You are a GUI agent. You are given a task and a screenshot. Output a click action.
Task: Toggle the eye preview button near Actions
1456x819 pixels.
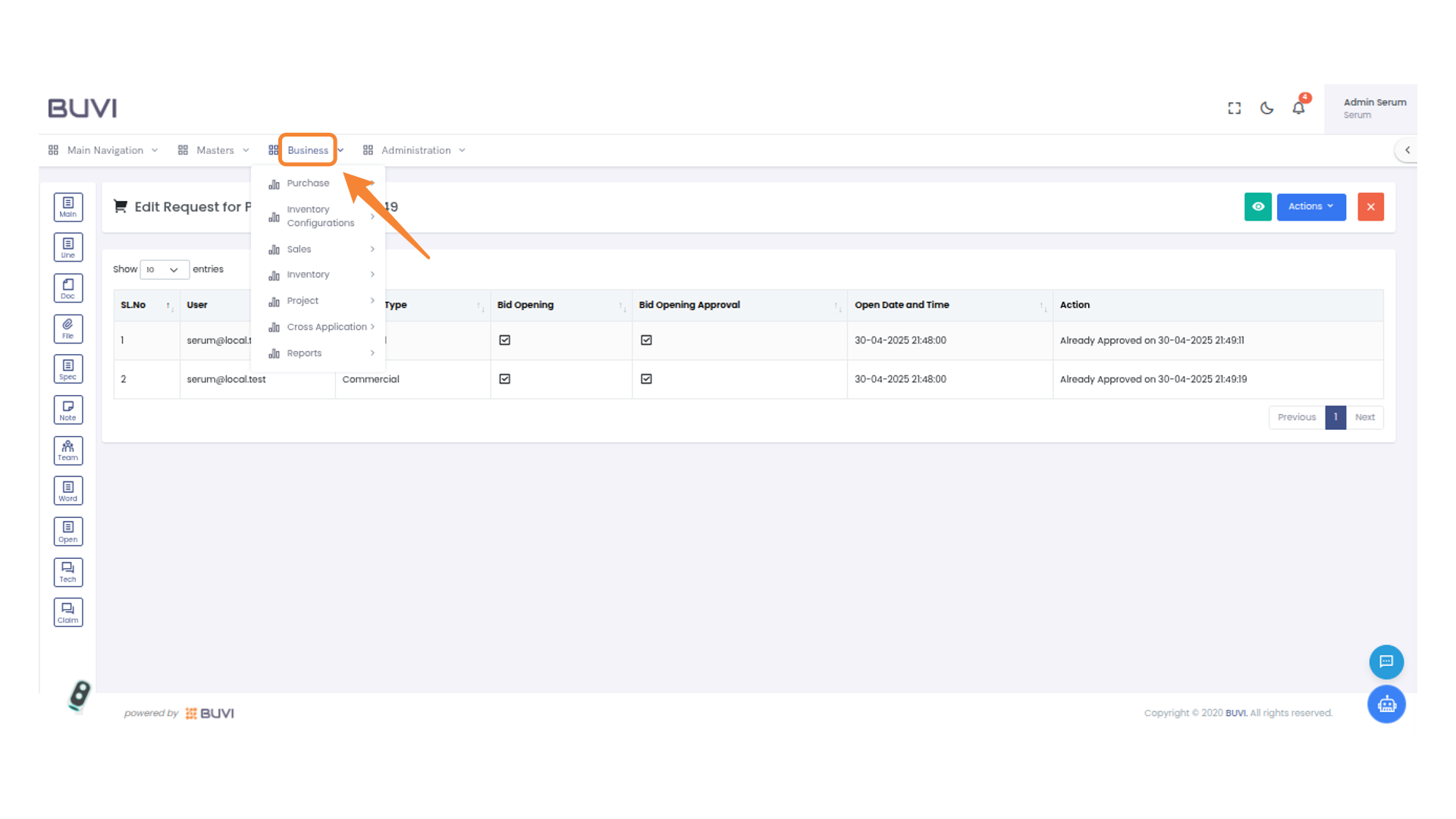click(x=1258, y=206)
